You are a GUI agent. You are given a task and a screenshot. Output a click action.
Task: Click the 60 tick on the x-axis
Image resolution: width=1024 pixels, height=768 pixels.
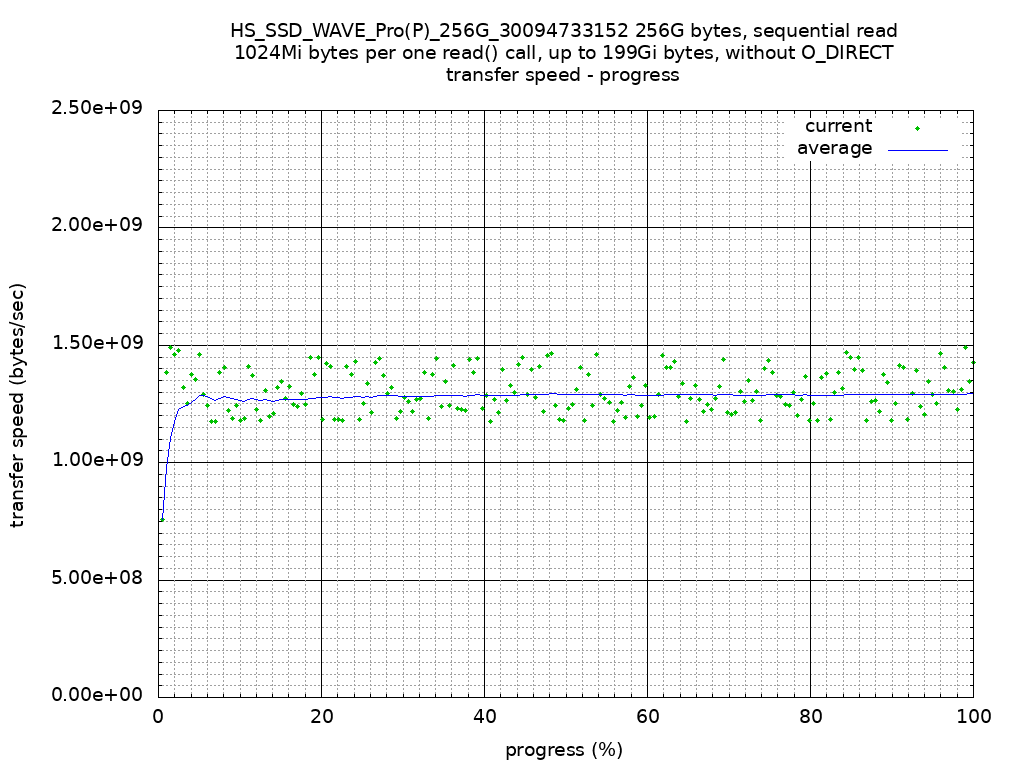click(x=647, y=716)
